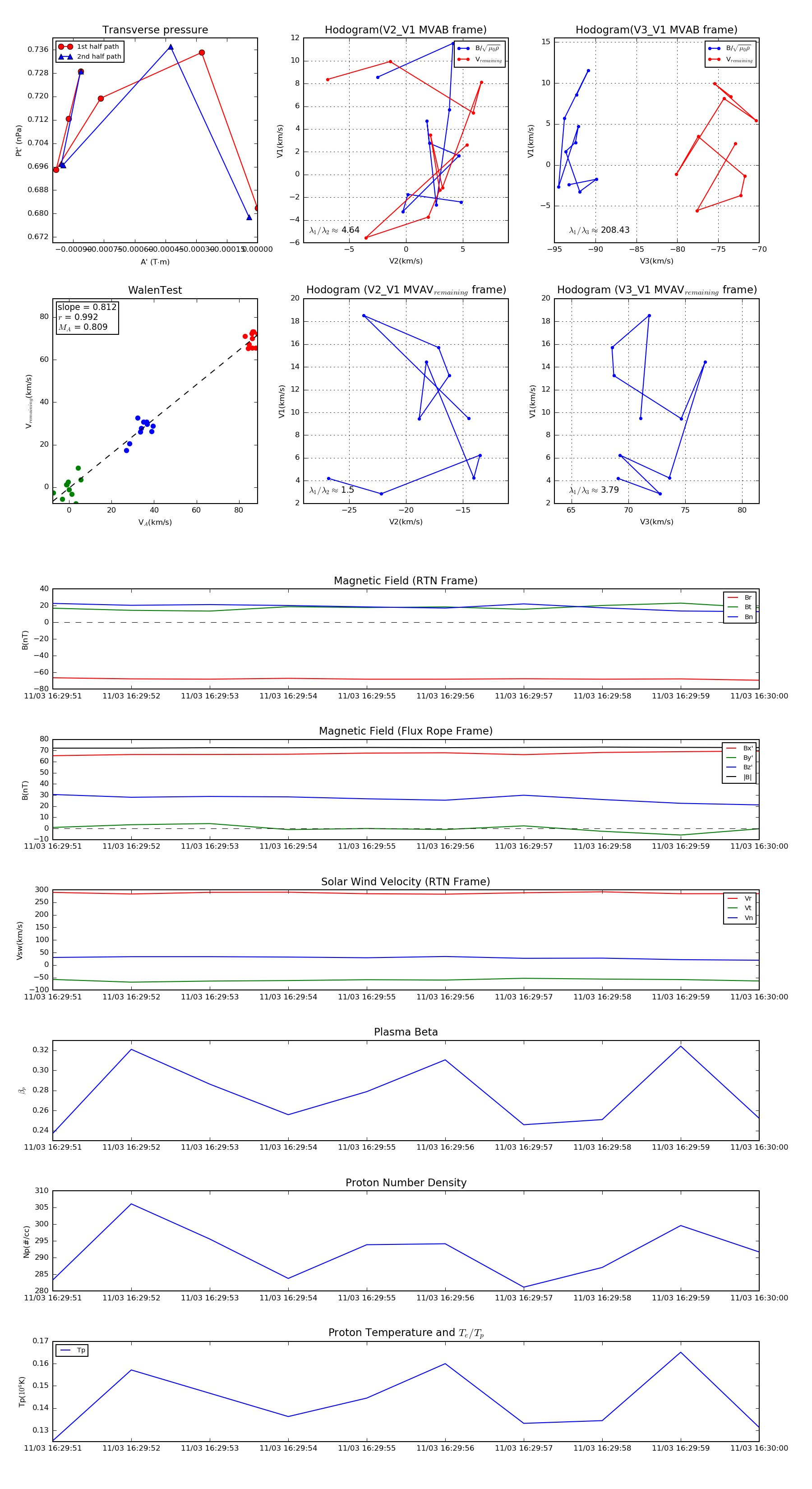Click the "0.17" tick on Proton Temperature axis
812x1489 pixels.
click(41, 1341)
